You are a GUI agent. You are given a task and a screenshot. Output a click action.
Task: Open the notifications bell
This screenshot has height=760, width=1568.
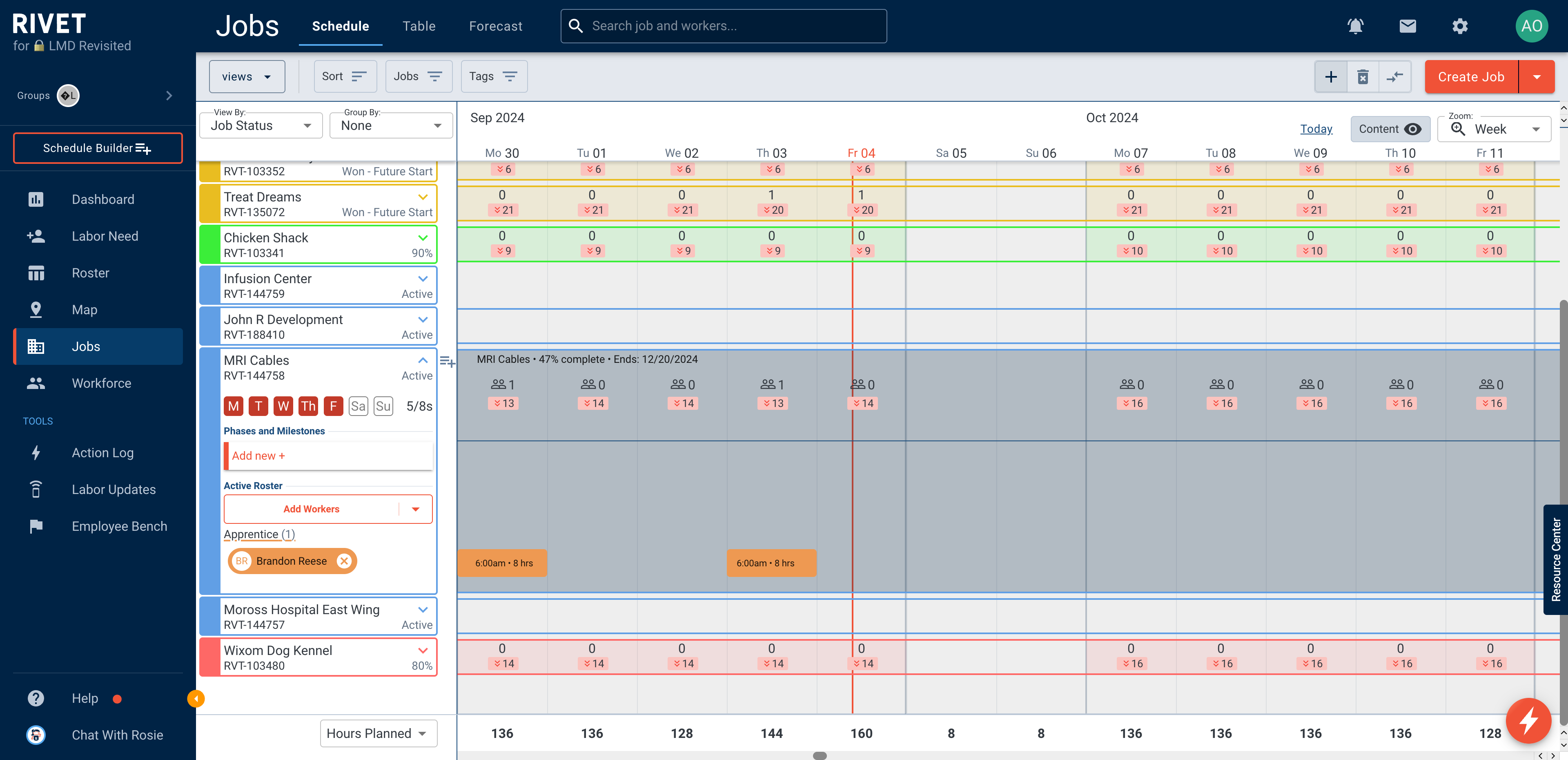coord(1355,26)
